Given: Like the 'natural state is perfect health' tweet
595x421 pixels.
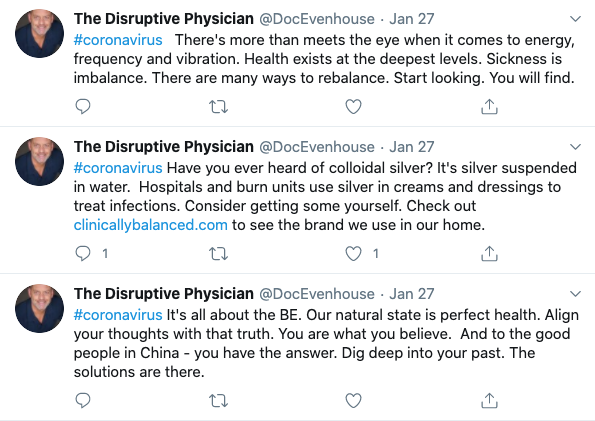Looking at the screenshot, I should tap(353, 400).
